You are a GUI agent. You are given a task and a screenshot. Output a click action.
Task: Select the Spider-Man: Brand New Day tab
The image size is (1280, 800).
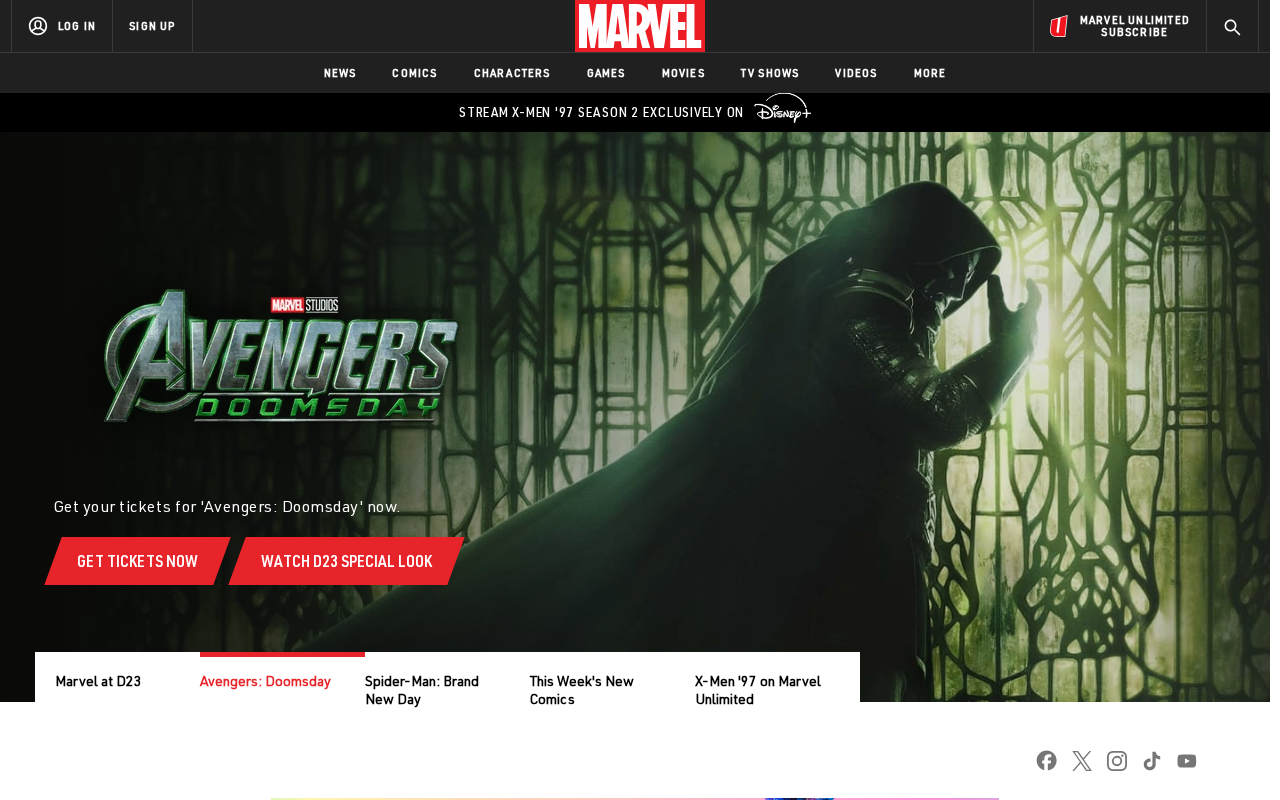(x=422, y=690)
